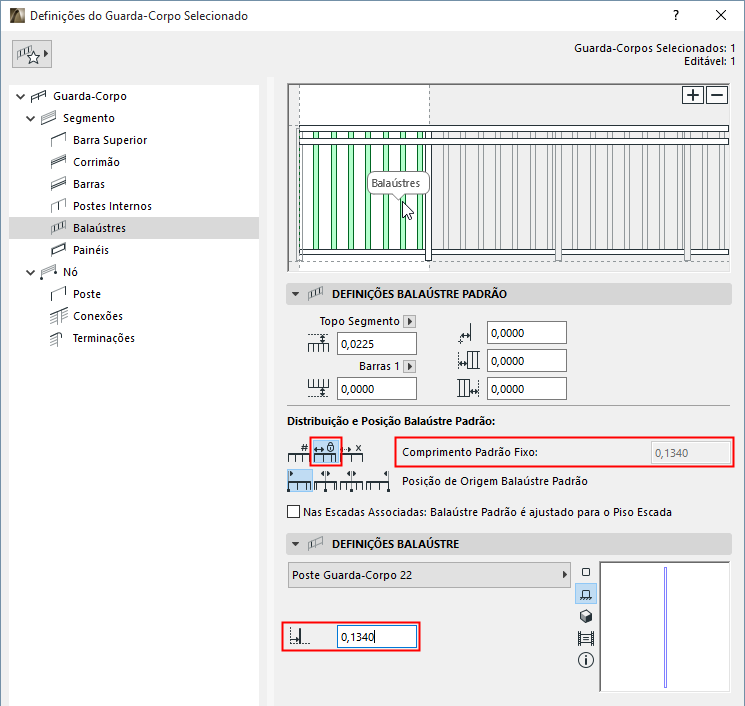
Task: Collapse Nó tree node
Action: tap(30, 272)
